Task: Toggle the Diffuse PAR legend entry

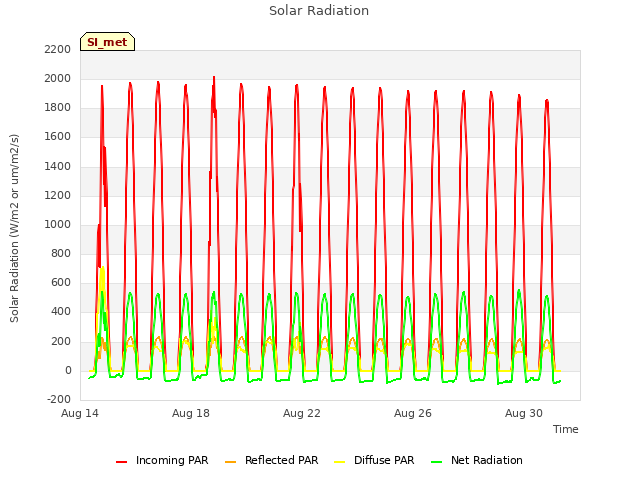Action: click(374, 460)
